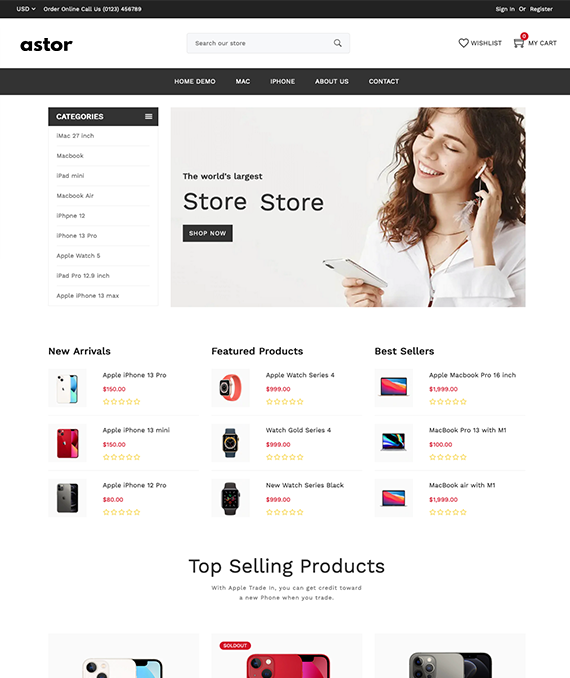This screenshot has height=678, width=570.
Task: Click the SOLDOUT badge on red iPhone
Action: [x=235, y=646]
